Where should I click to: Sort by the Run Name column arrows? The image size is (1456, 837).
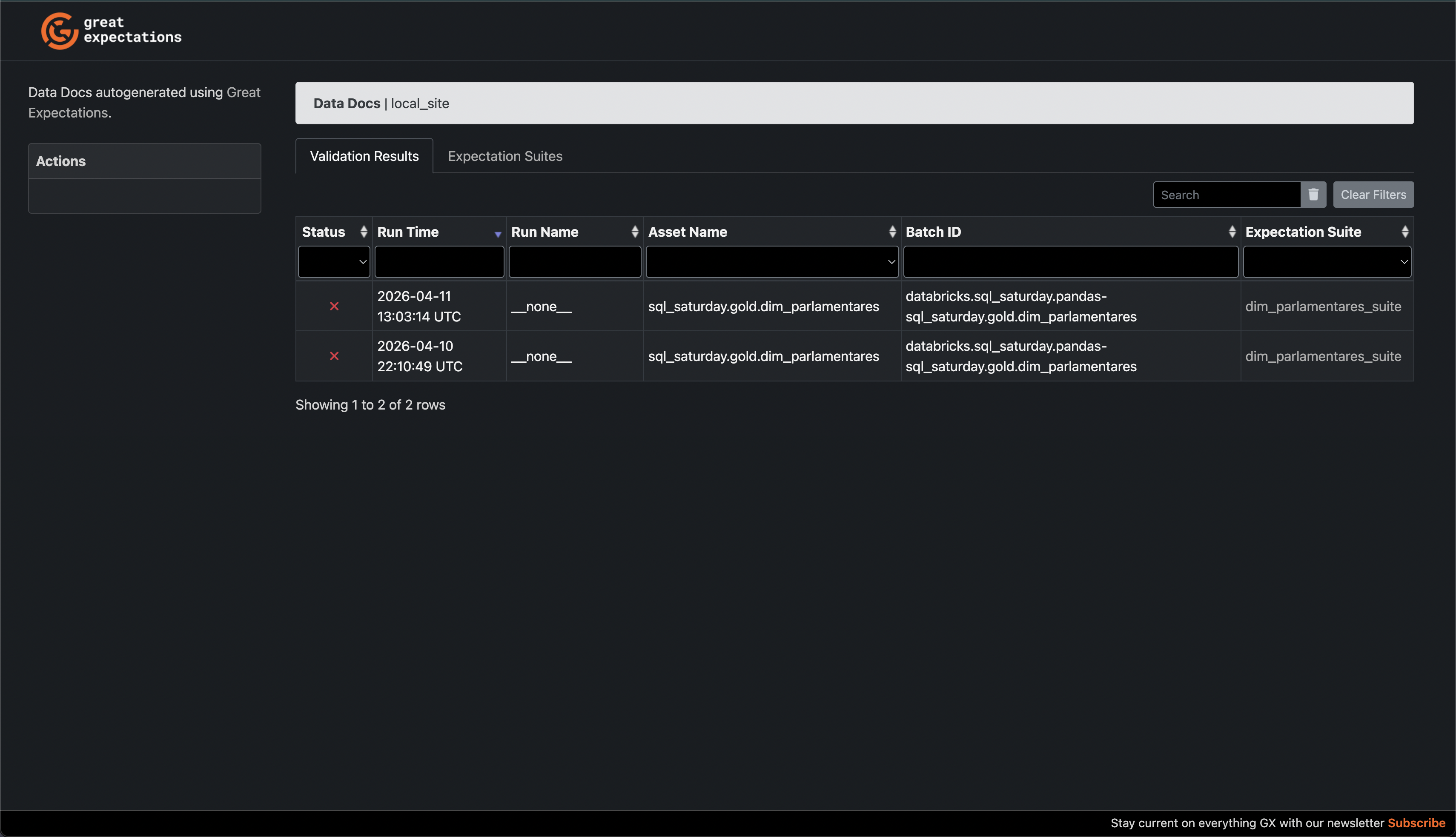click(x=635, y=232)
